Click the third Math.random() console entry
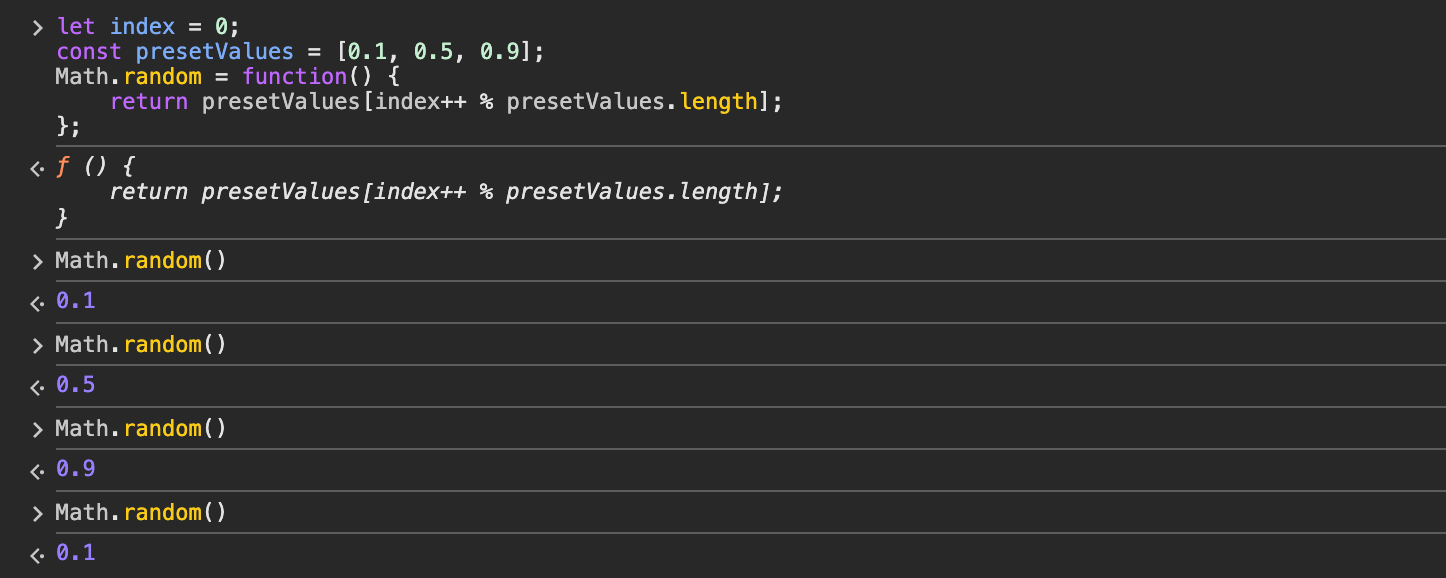Viewport: 1446px width, 578px height. [141, 429]
